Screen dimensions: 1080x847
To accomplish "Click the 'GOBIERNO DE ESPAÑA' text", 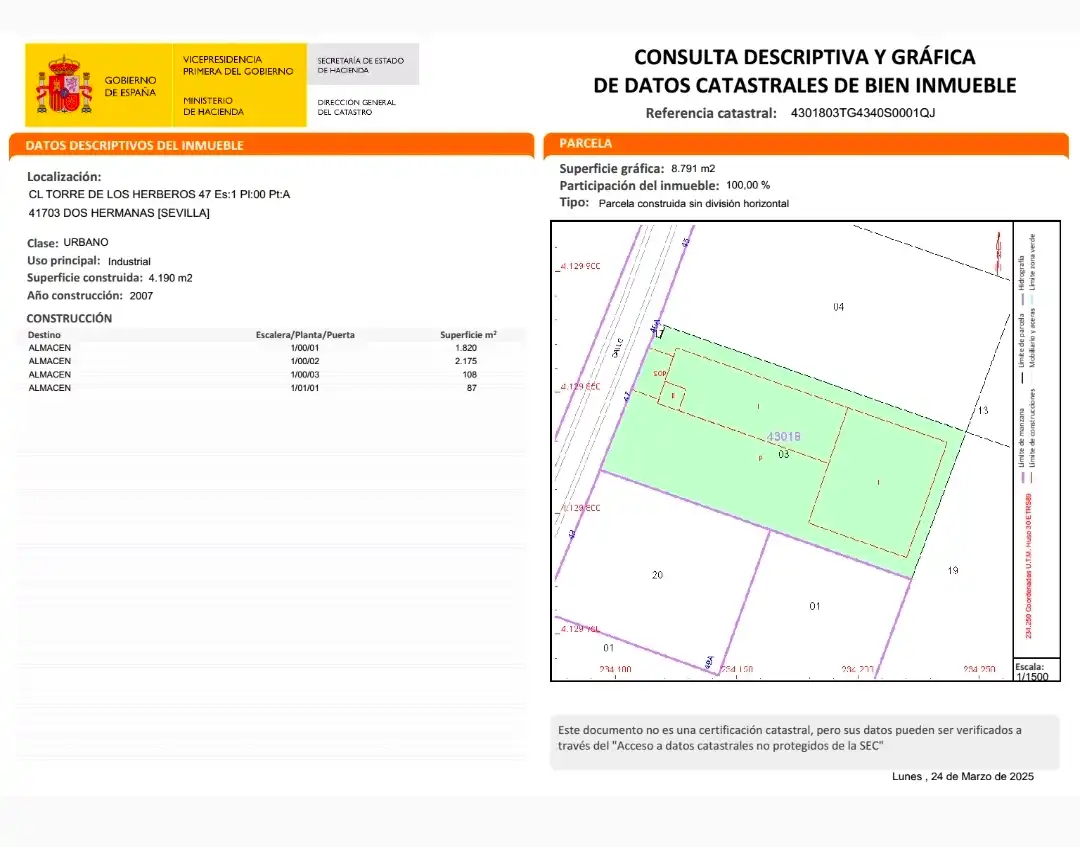I will (130, 86).
